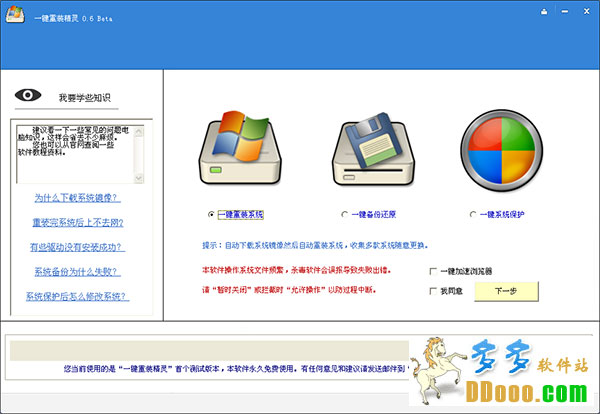This screenshot has width=600, height=414.
Task: Open link 为什么下载系统镜像?
Action: pyautogui.click(x=77, y=198)
